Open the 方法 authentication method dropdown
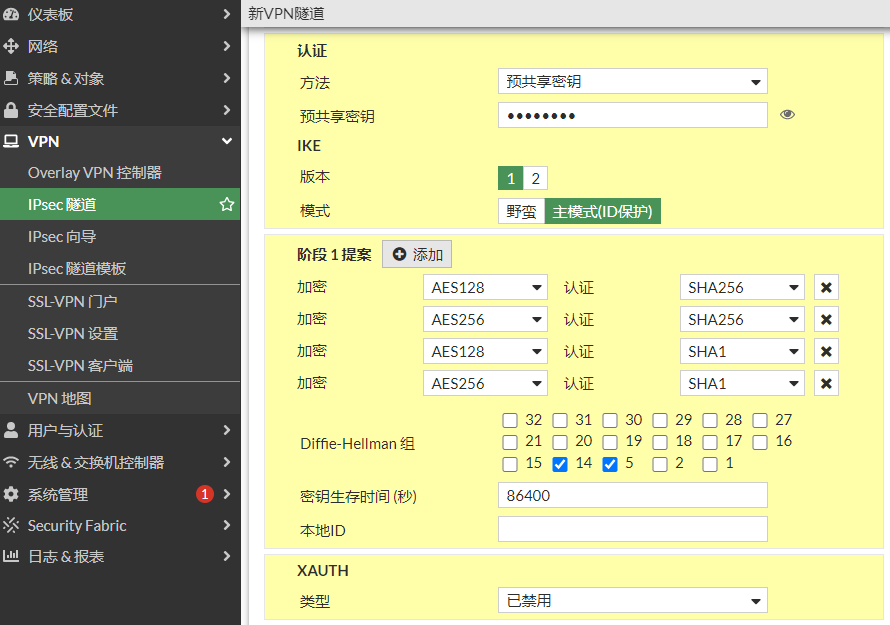 click(x=632, y=82)
